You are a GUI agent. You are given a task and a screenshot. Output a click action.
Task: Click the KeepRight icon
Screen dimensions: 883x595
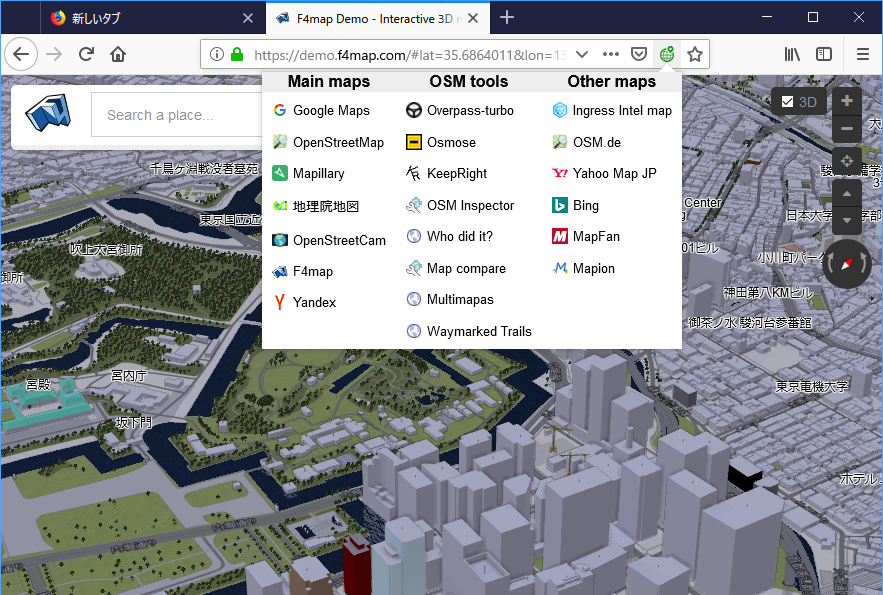pyautogui.click(x=413, y=173)
